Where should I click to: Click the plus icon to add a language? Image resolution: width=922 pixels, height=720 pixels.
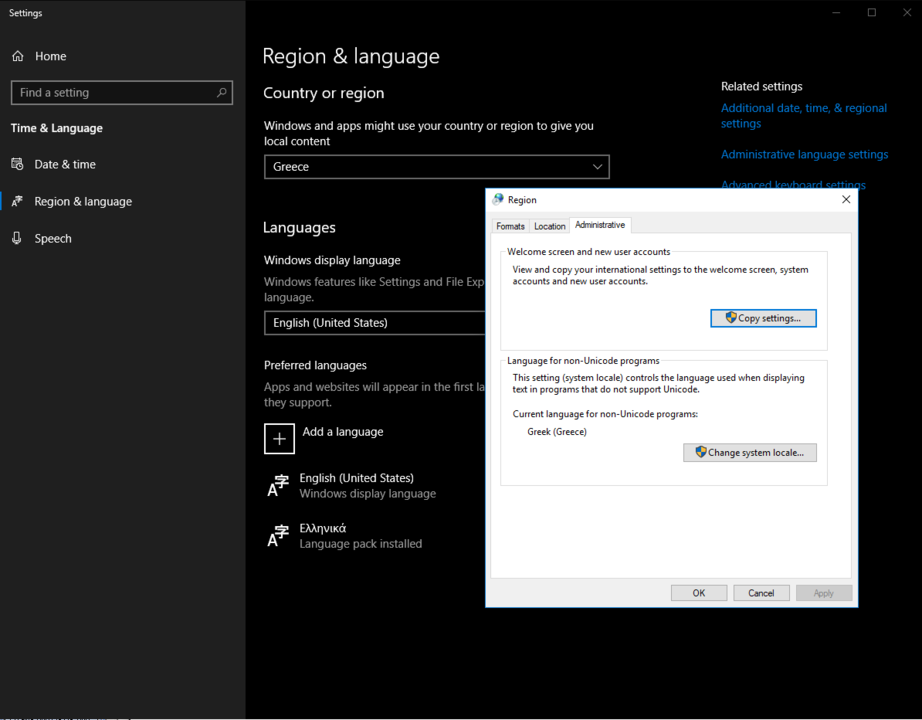[x=279, y=438]
